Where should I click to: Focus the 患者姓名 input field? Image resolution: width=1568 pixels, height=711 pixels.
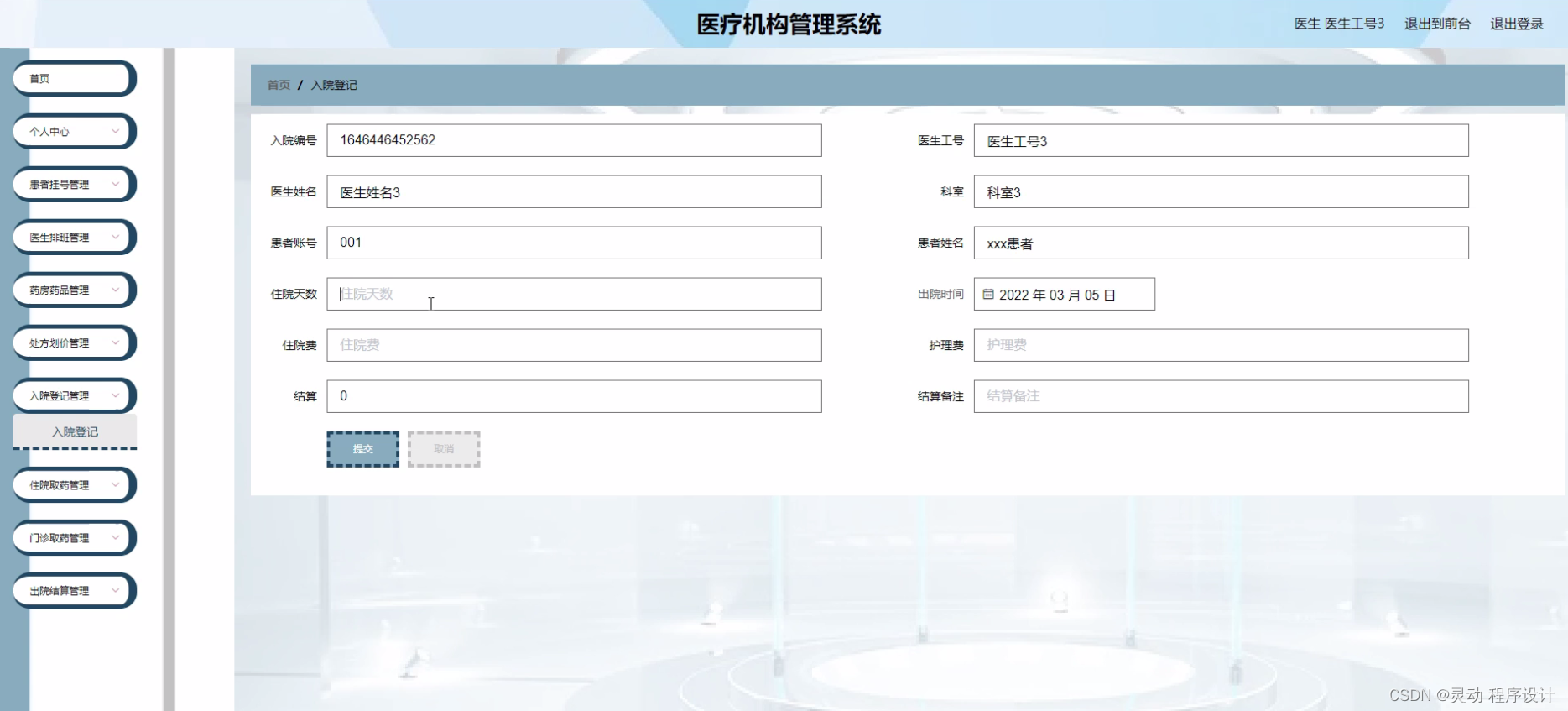point(1221,243)
